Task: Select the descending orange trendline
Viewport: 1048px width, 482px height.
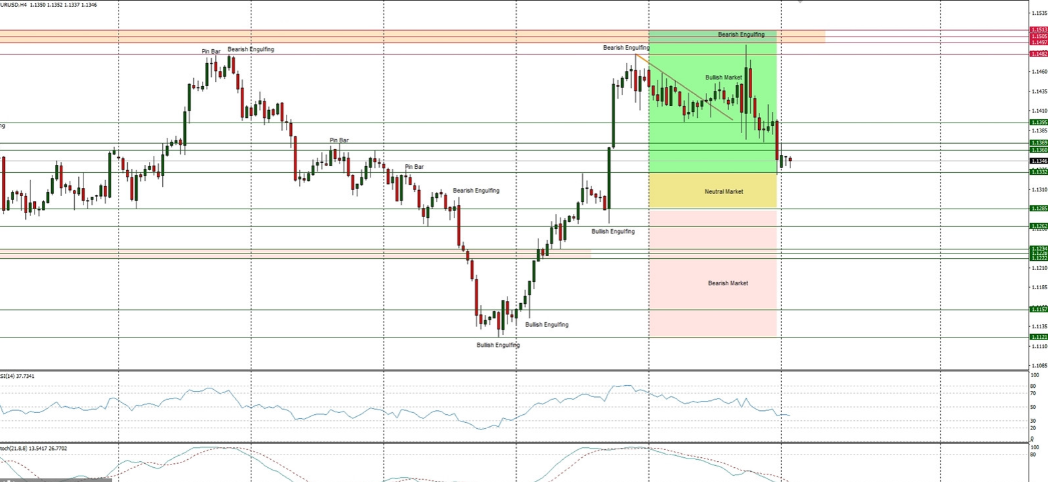Action: coord(690,90)
